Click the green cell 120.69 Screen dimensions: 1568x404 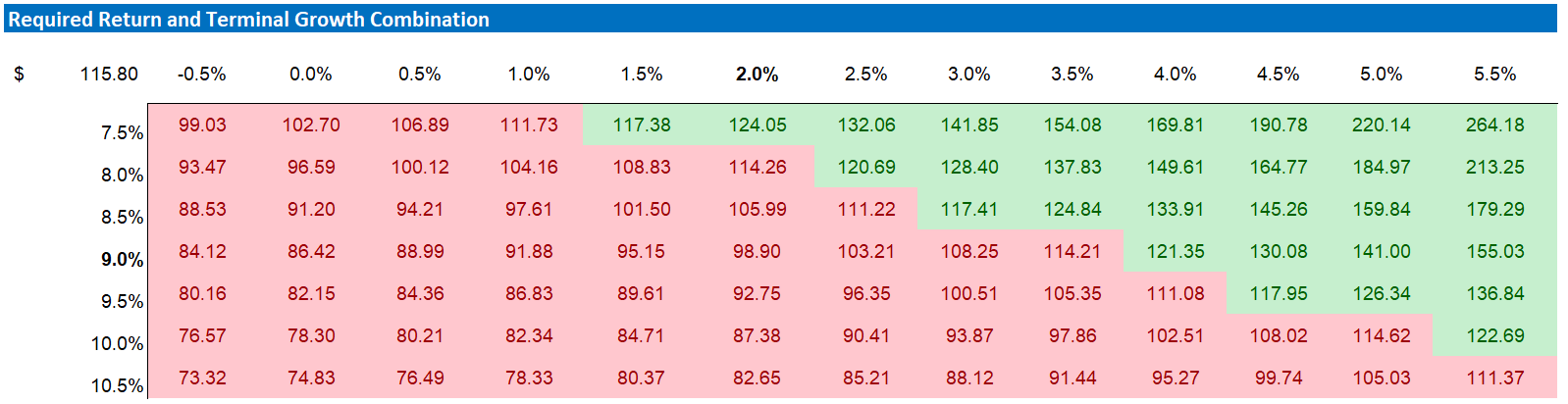pyautogui.click(x=865, y=168)
